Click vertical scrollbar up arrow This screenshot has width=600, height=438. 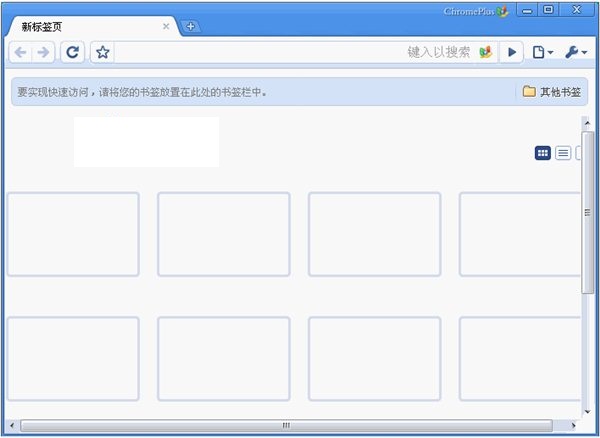[x=587, y=123]
